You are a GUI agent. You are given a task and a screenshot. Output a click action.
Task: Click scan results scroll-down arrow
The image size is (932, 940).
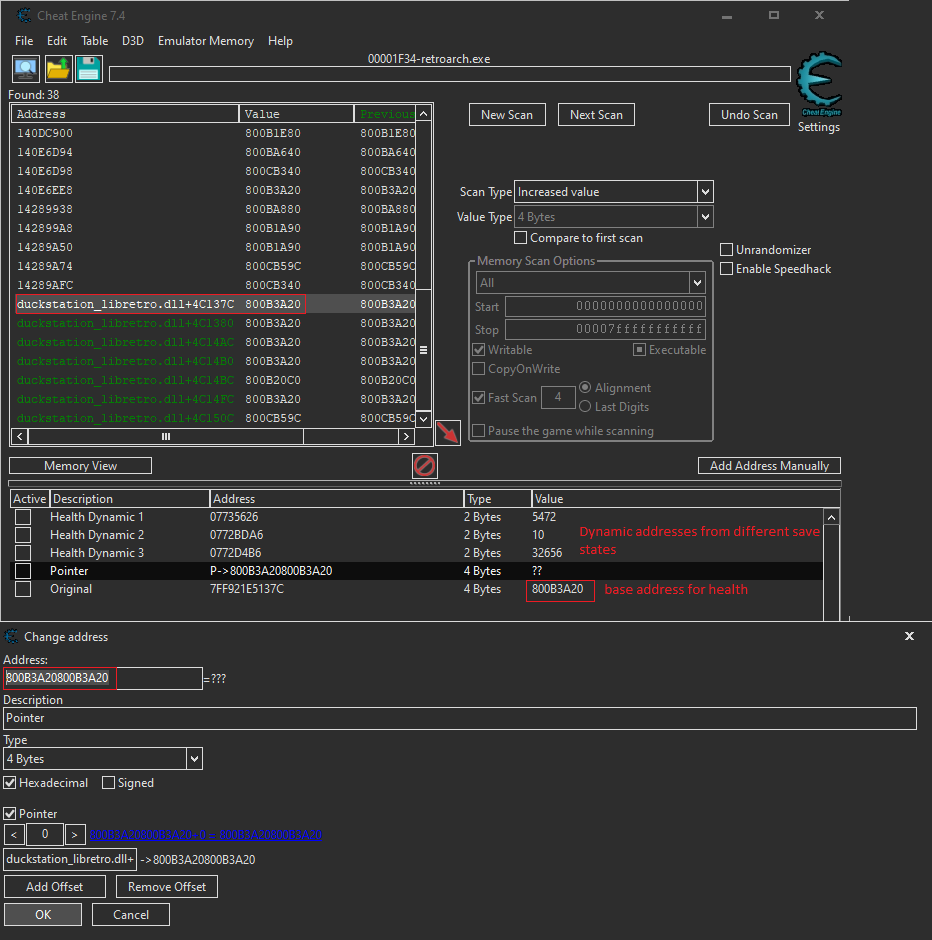(423, 419)
